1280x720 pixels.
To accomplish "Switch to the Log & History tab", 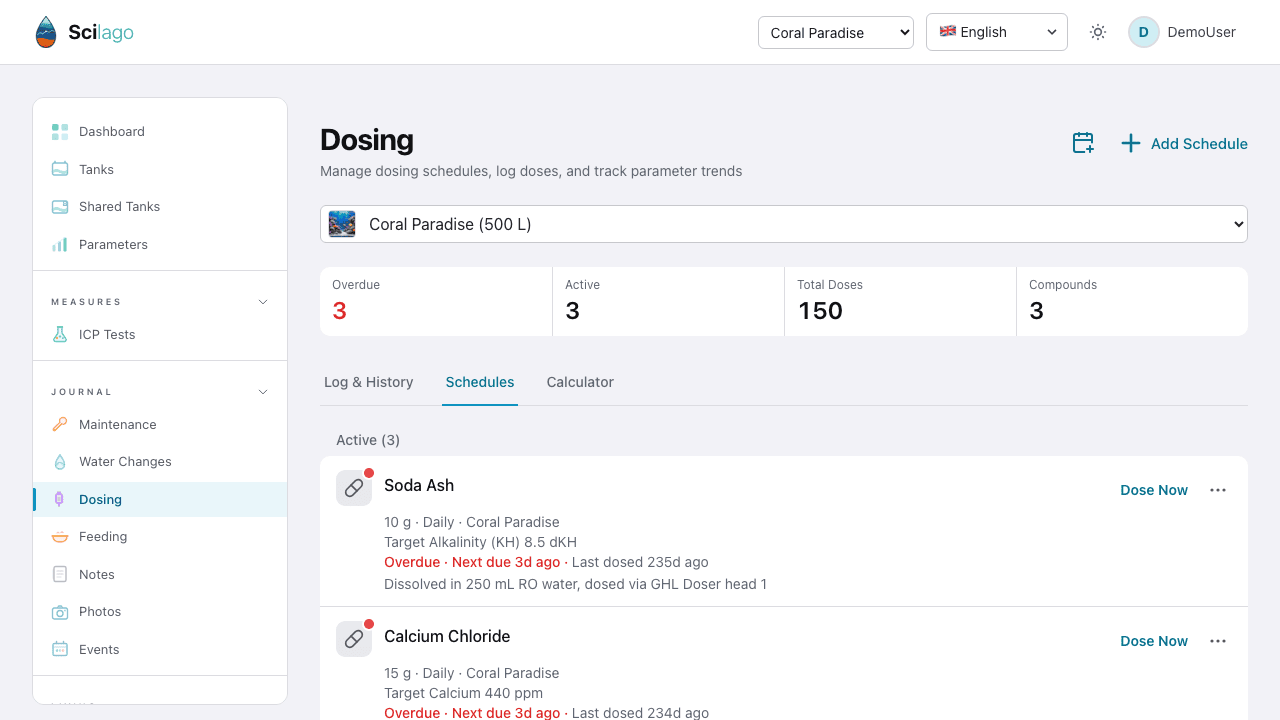I will (x=369, y=382).
